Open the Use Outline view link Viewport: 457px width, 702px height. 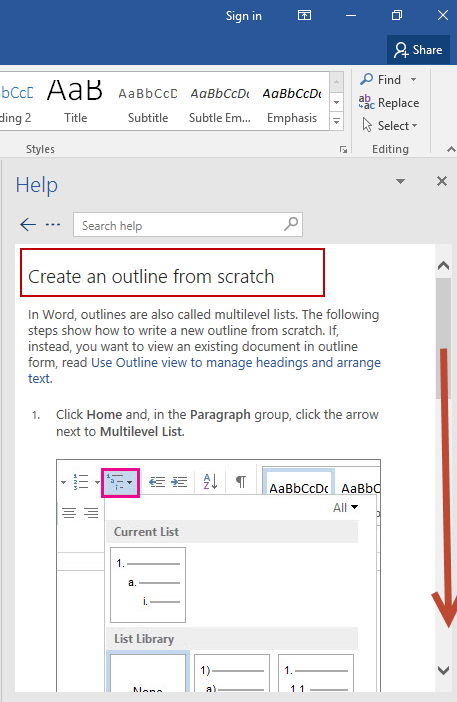coord(205,370)
